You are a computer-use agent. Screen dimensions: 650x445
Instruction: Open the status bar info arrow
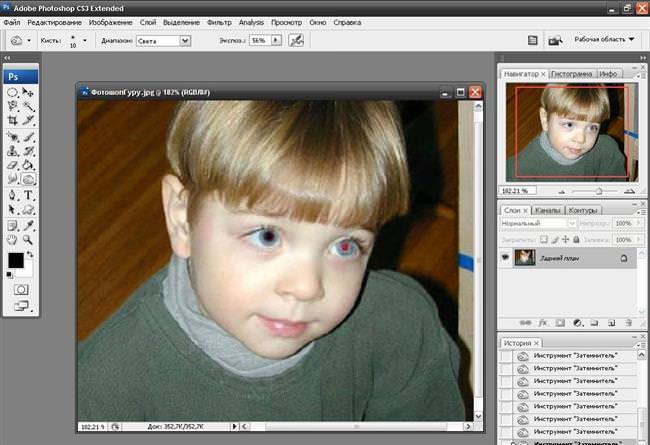tap(234, 426)
